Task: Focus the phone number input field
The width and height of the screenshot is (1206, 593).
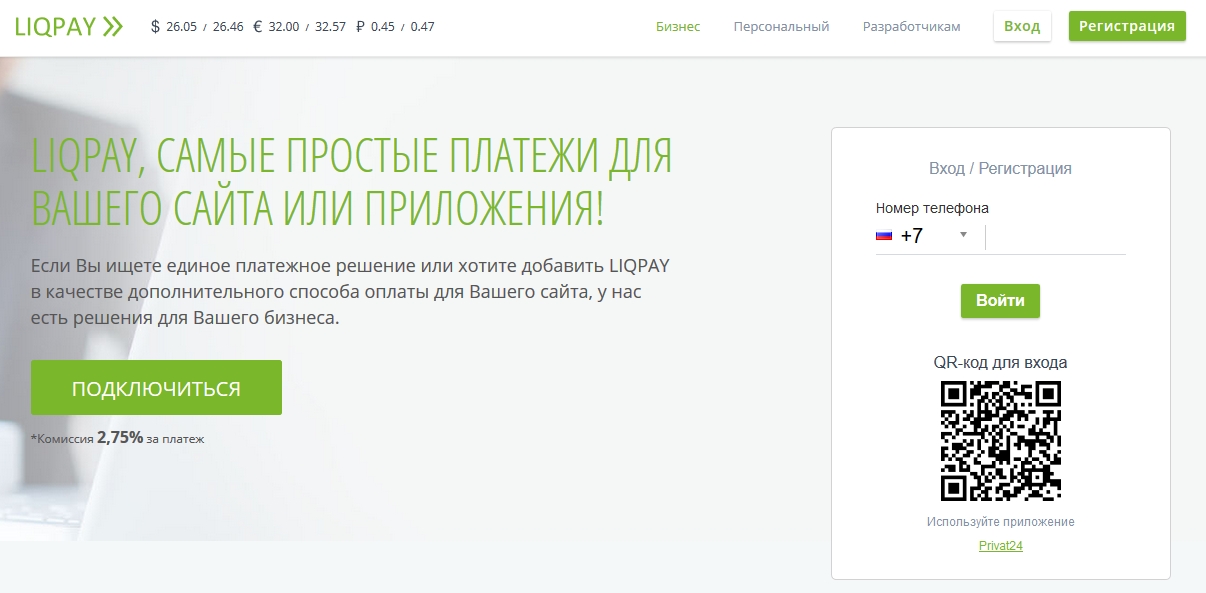Action: pyautogui.click(x=1056, y=237)
